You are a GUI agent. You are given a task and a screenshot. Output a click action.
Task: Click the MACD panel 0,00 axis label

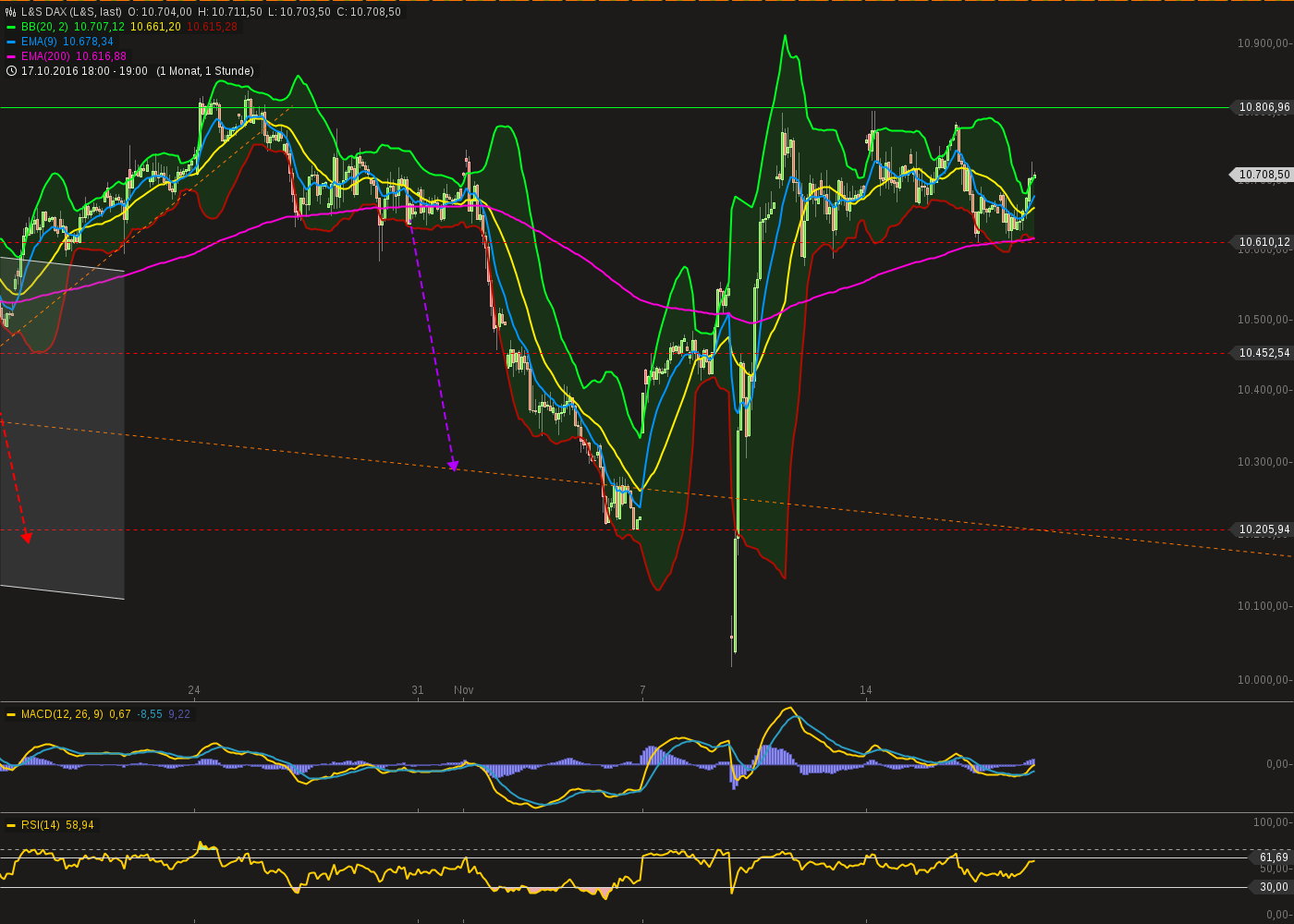click(1277, 764)
